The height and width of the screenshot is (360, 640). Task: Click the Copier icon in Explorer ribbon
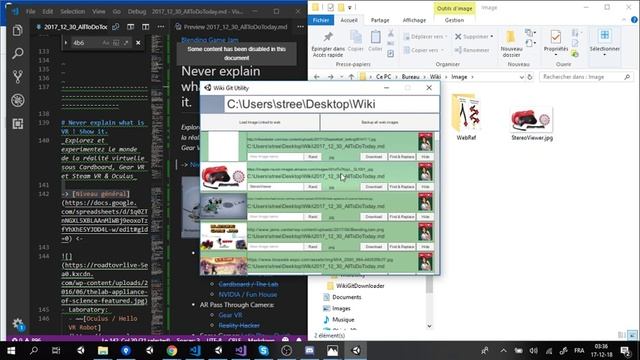pyautogui.click(x=356, y=37)
